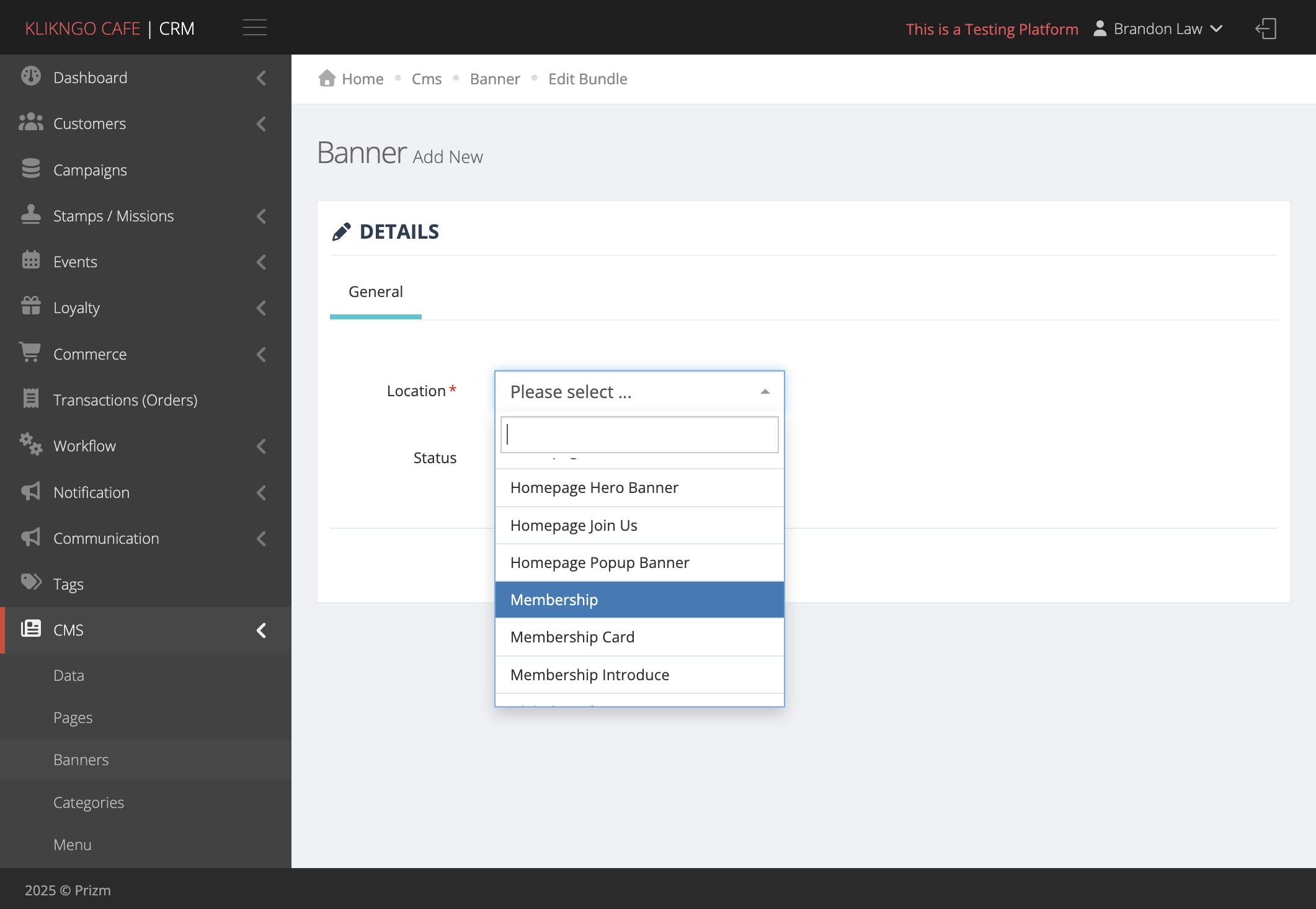Screen dimensions: 1316x909
Task: Choose Homepage Popup Banner option
Action: (639, 562)
